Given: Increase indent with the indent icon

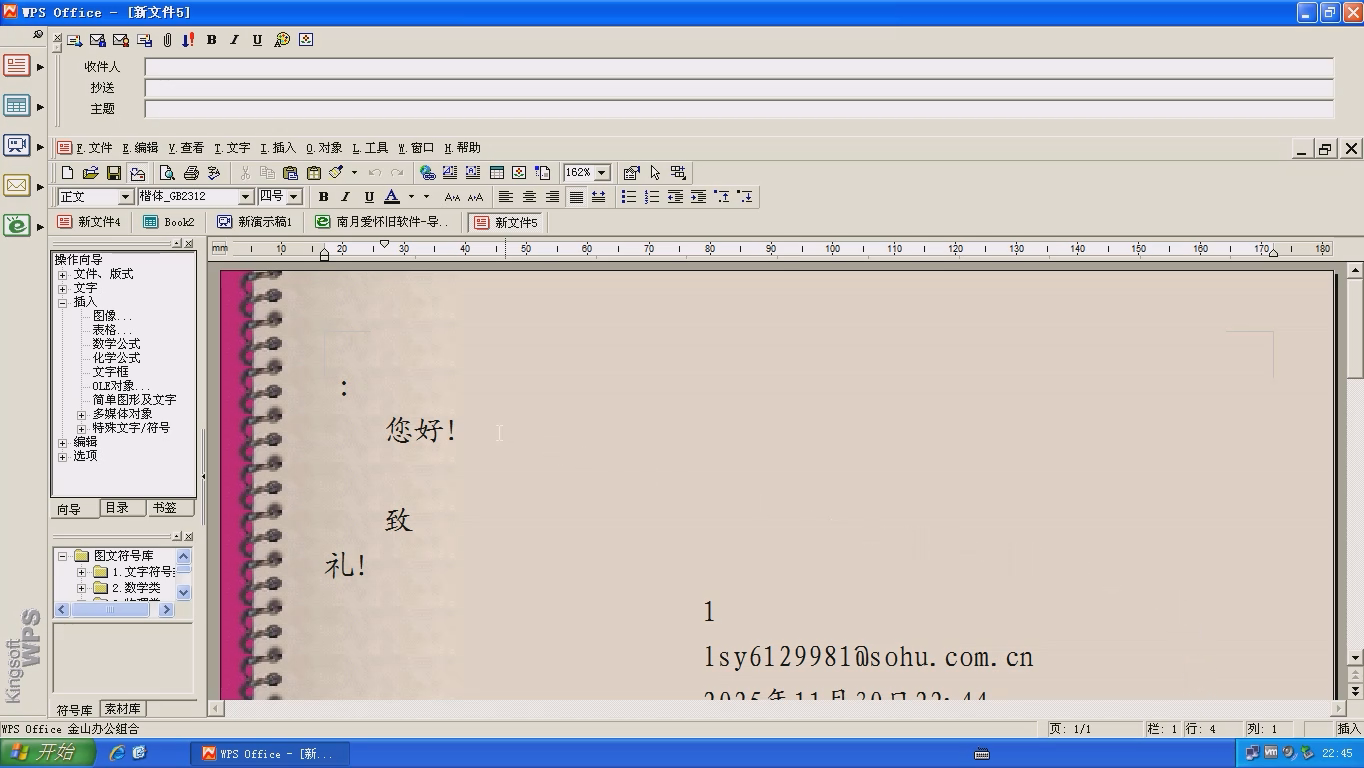Looking at the screenshot, I should coord(698,197).
